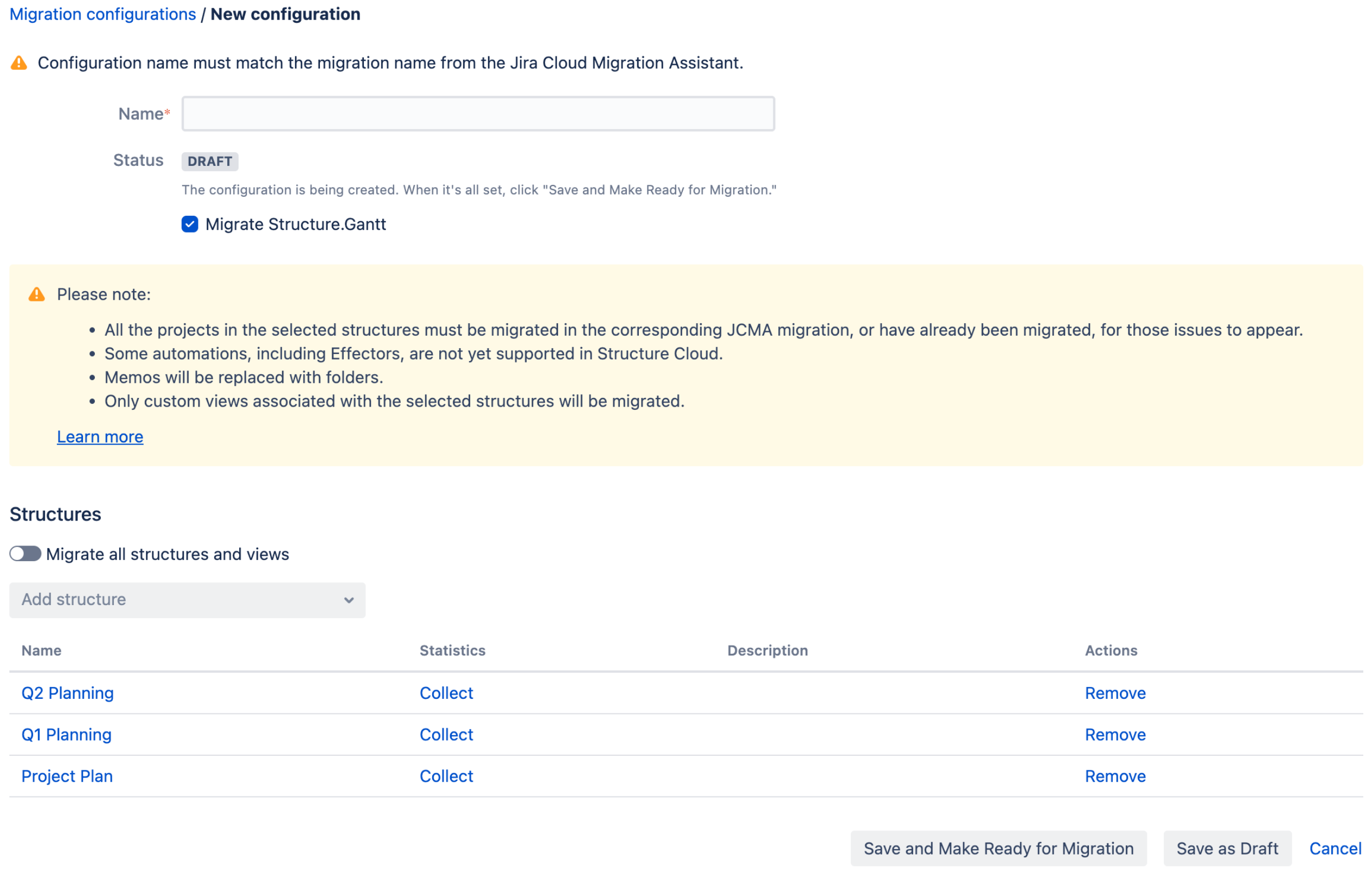
Task: Open the Migration configurations breadcrumb link
Action: click(102, 14)
